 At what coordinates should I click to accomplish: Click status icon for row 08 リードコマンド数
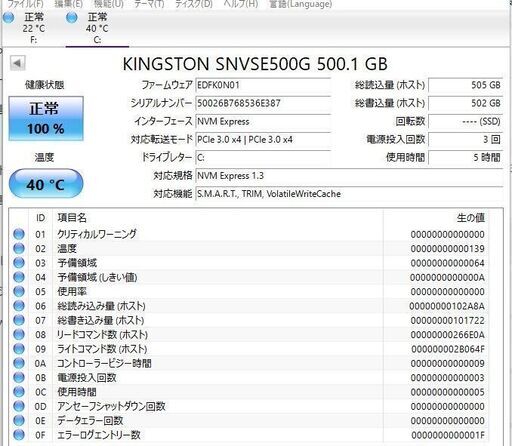pos(19,334)
